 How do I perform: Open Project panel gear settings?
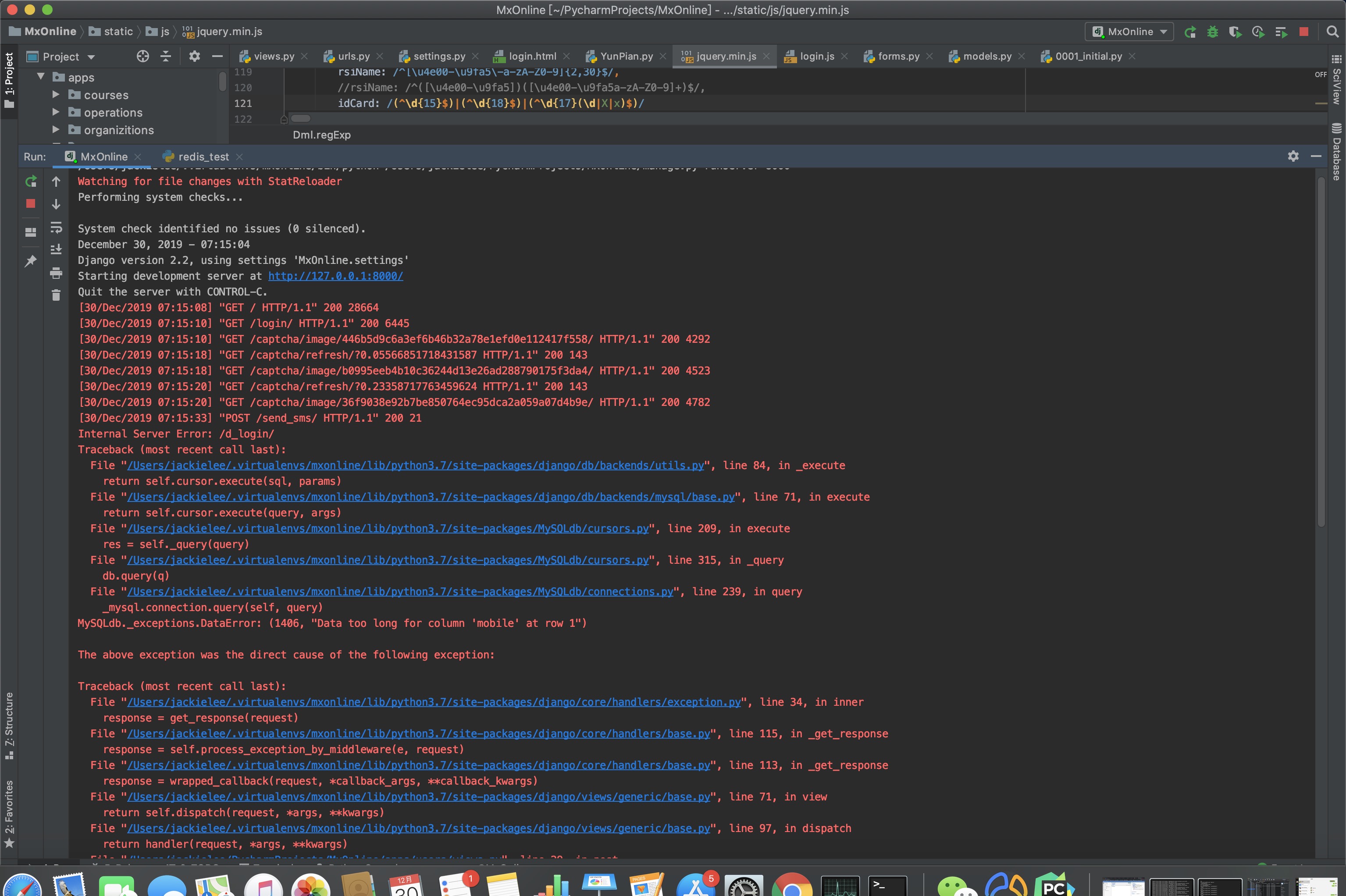click(x=194, y=56)
